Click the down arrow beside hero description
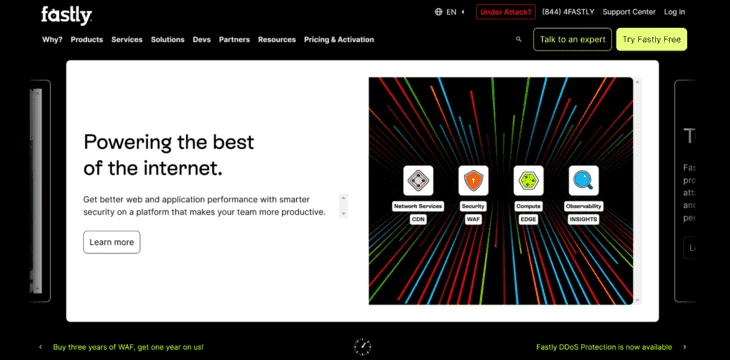This screenshot has height=360, width=730. point(344,213)
